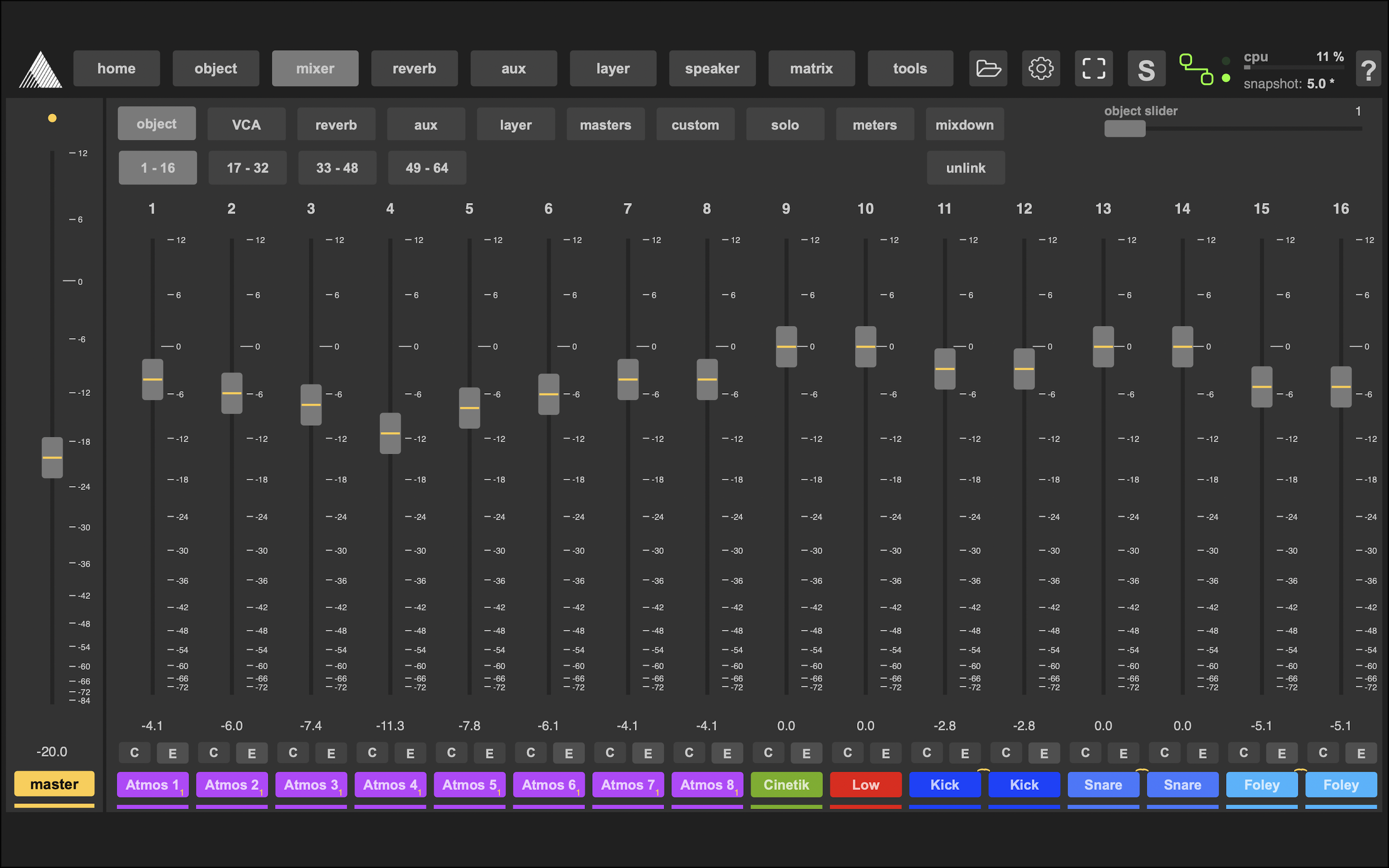The image size is (1389, 868).
Task: Click the yellow indicator dot above master fader
Action: click(x=52, y=118)
